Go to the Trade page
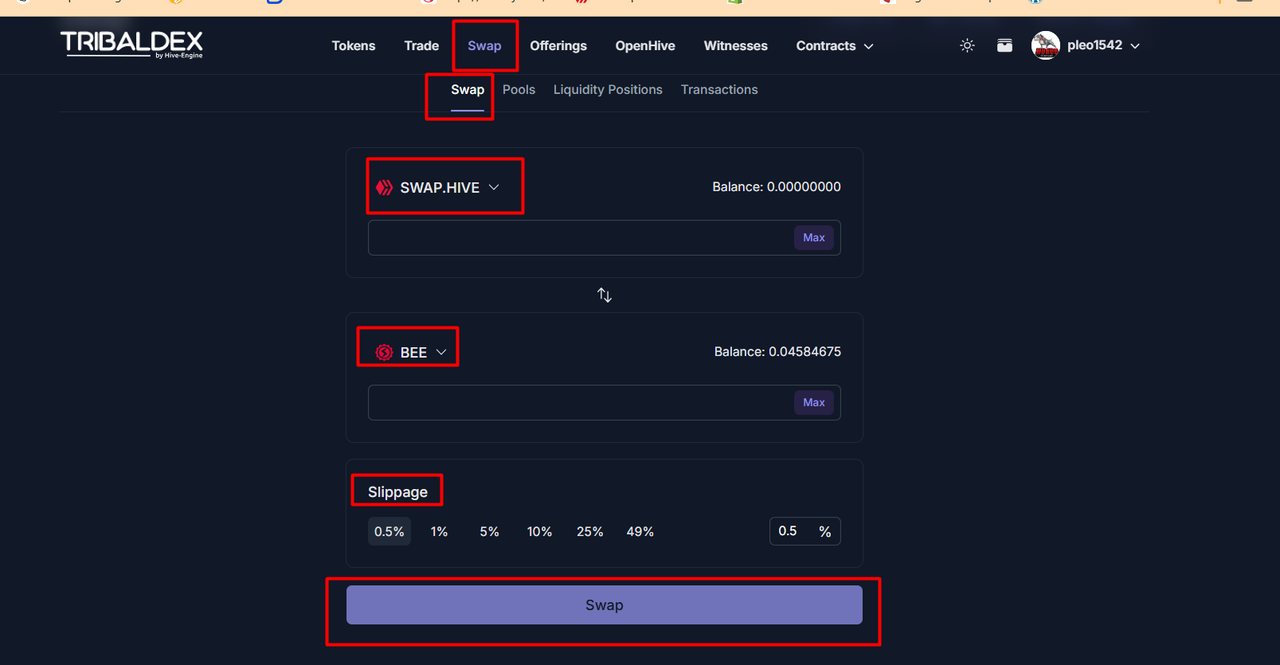Screen dimensions: 1280x665 [422, 46]
